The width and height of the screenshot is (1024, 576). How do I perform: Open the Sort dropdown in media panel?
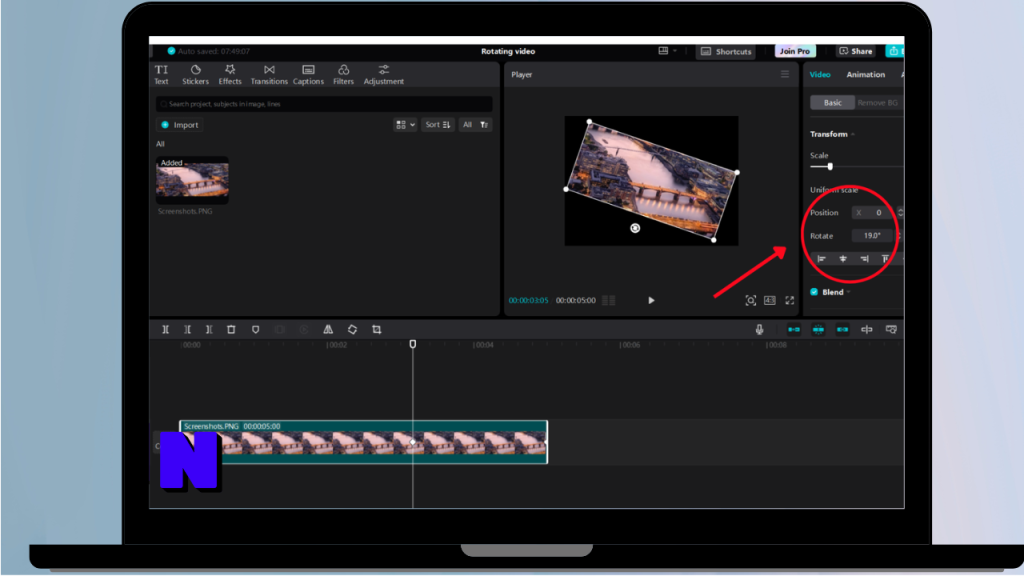438,125
